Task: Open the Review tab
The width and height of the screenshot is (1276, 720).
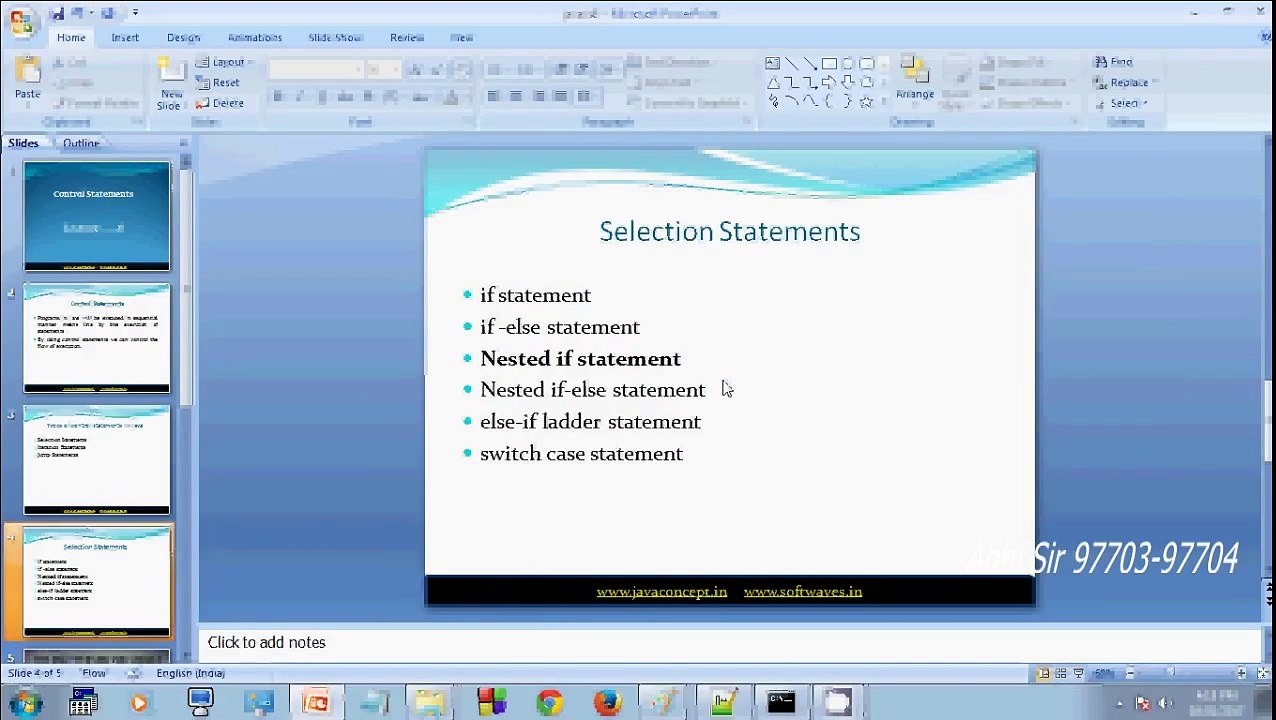Action: point(407,38)
